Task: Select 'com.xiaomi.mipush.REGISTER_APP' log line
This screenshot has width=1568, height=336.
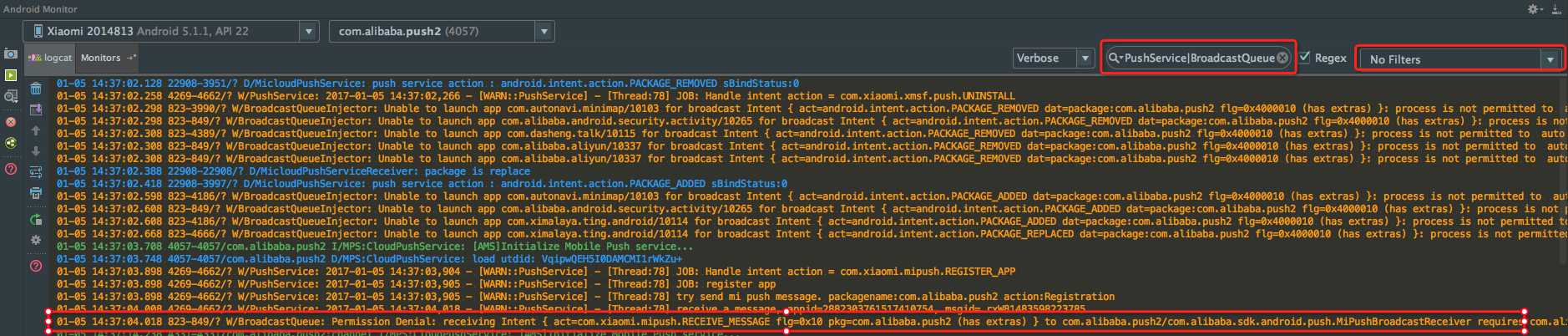Action: tap(536, 272)
